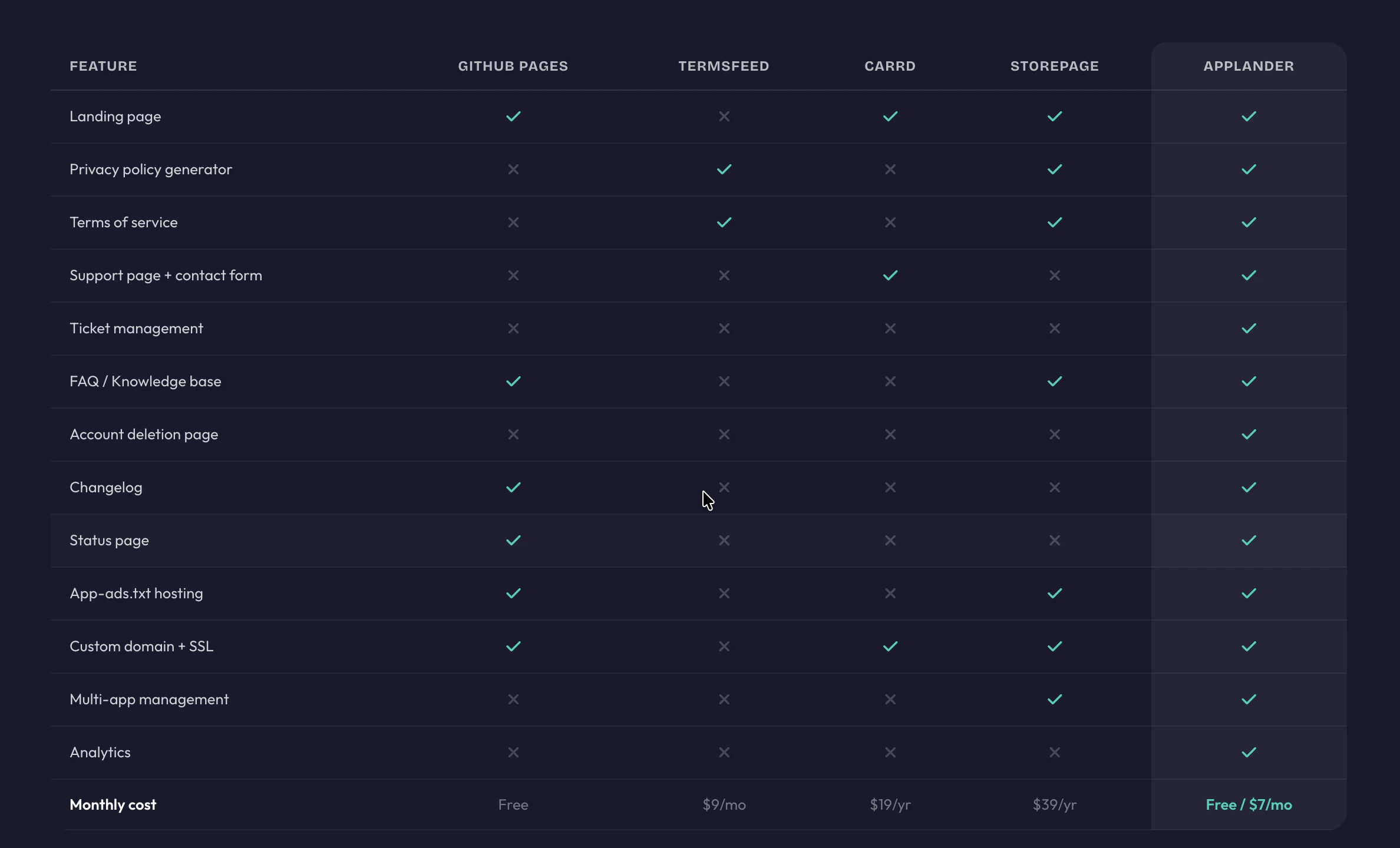Image resolution: width=1400 pixels, height=848 pixels.
Task: Select the Changelog feature label
Action: (x=106, y=488)
